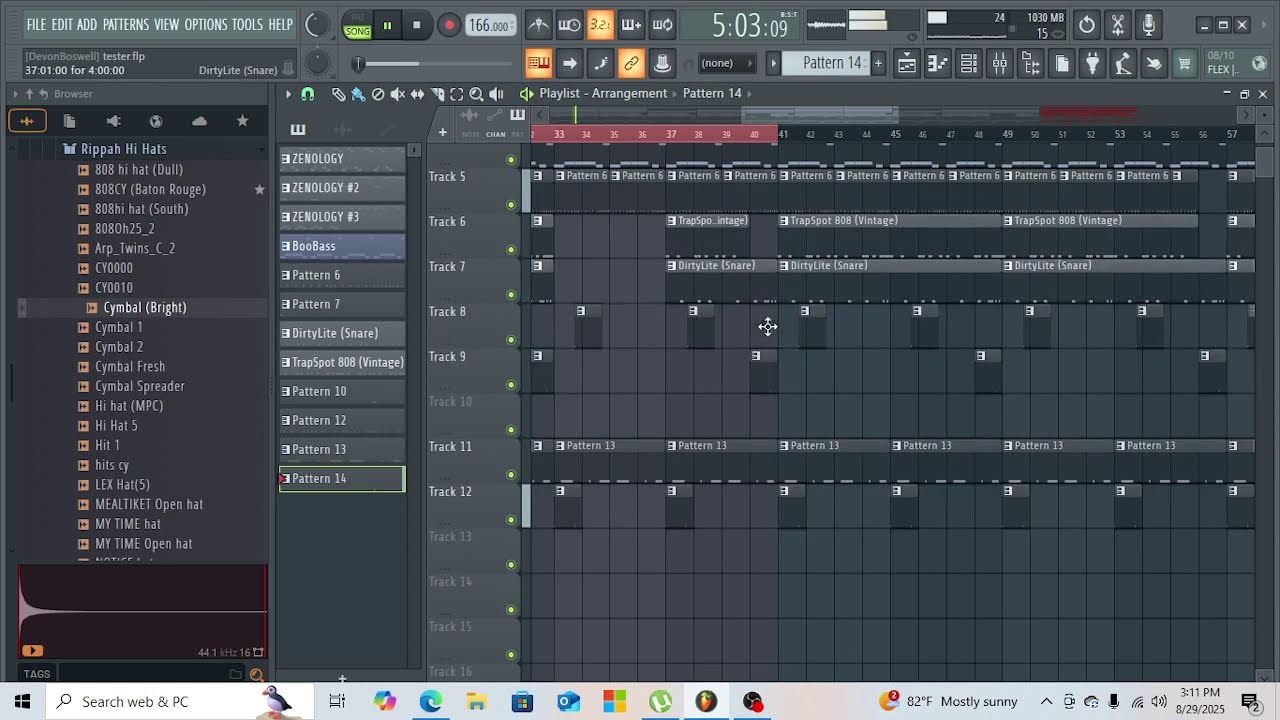
Task: Click the master volume knob
Action: click(x=317, y=25)
